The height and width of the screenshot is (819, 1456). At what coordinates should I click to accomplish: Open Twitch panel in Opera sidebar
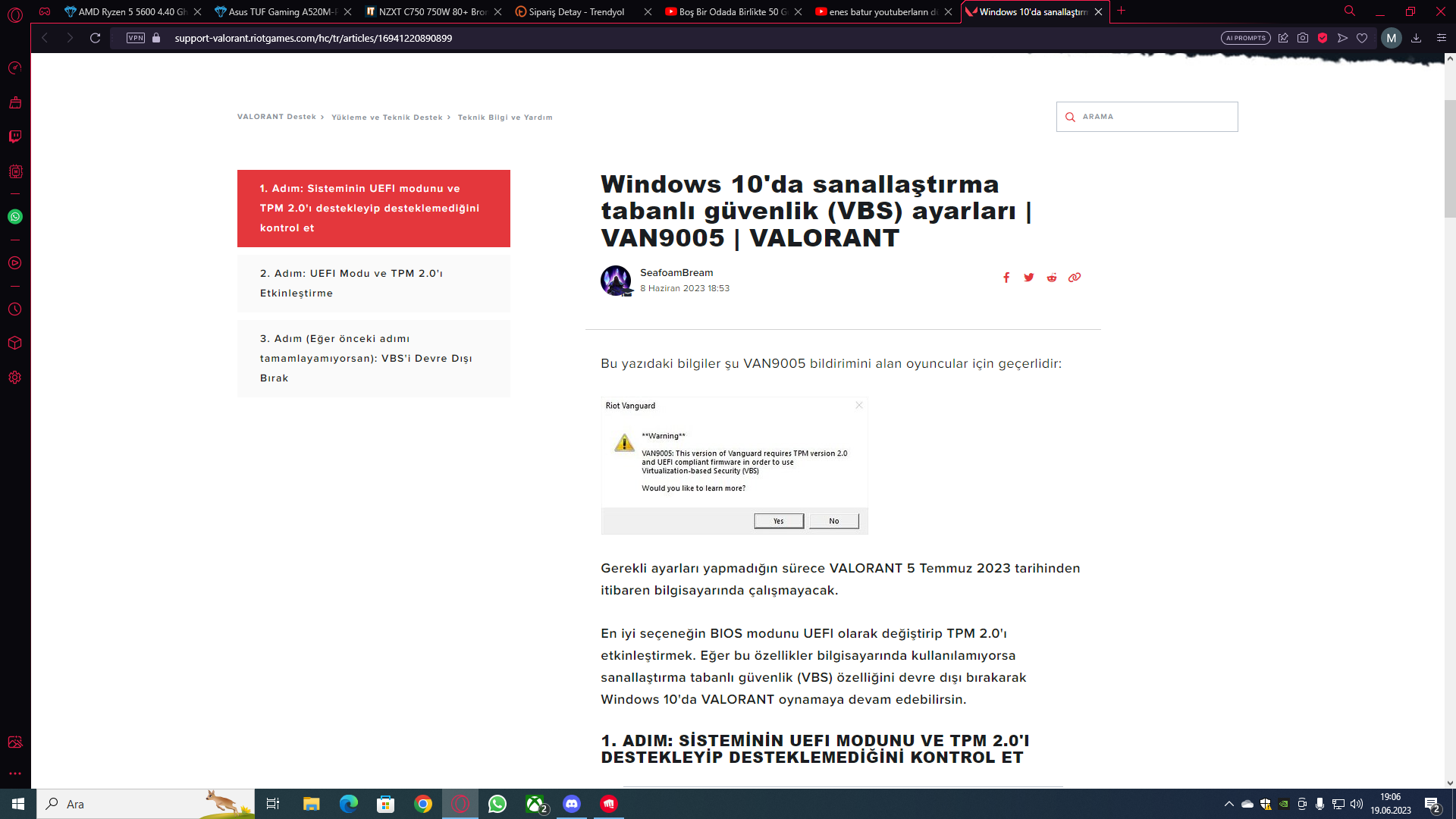(x=15, y=136)
